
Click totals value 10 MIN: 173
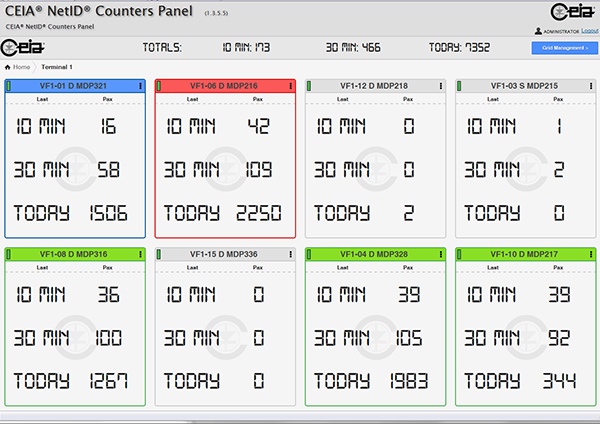246,47
